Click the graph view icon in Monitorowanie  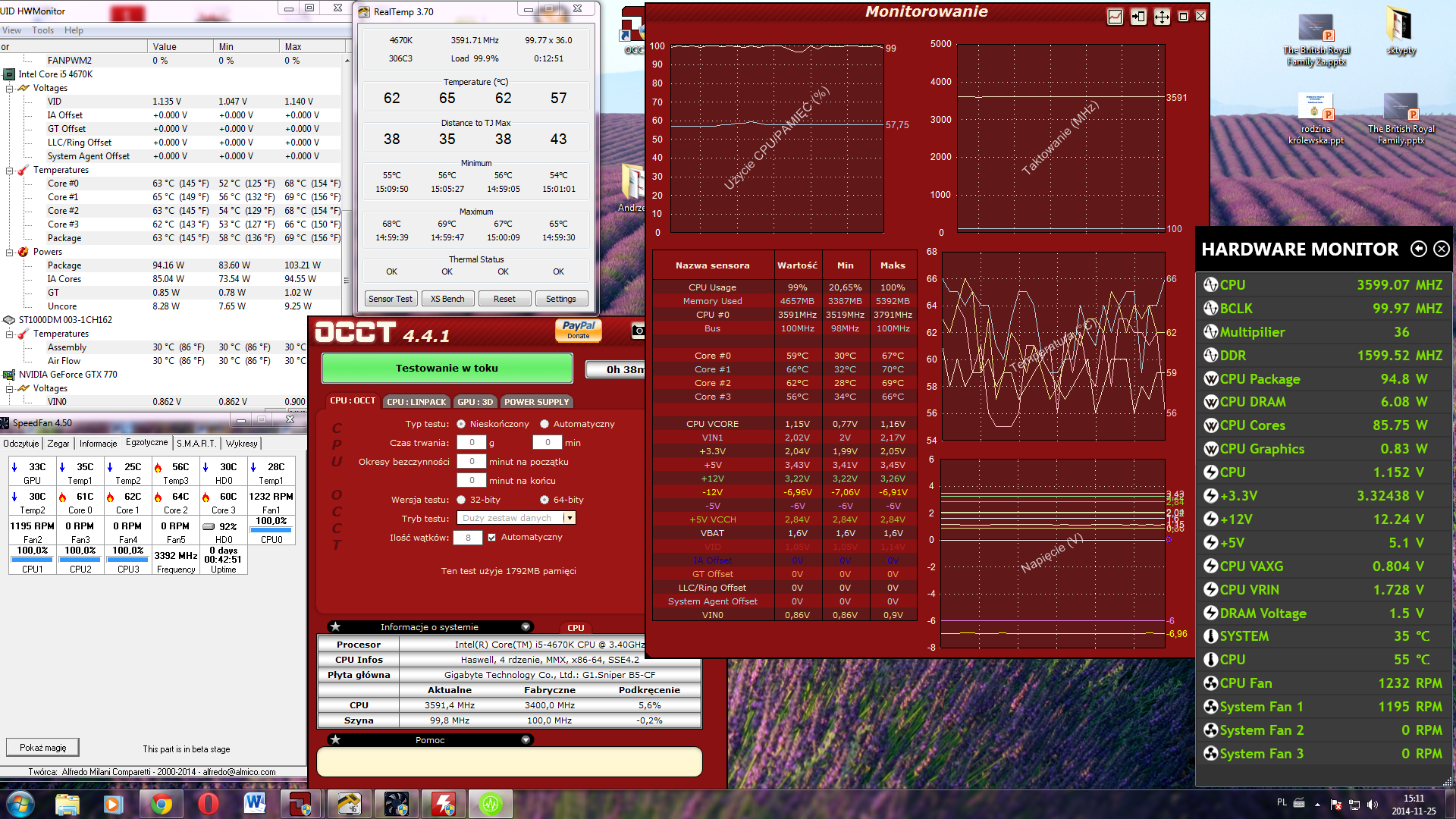click(x=1115, y=17)
